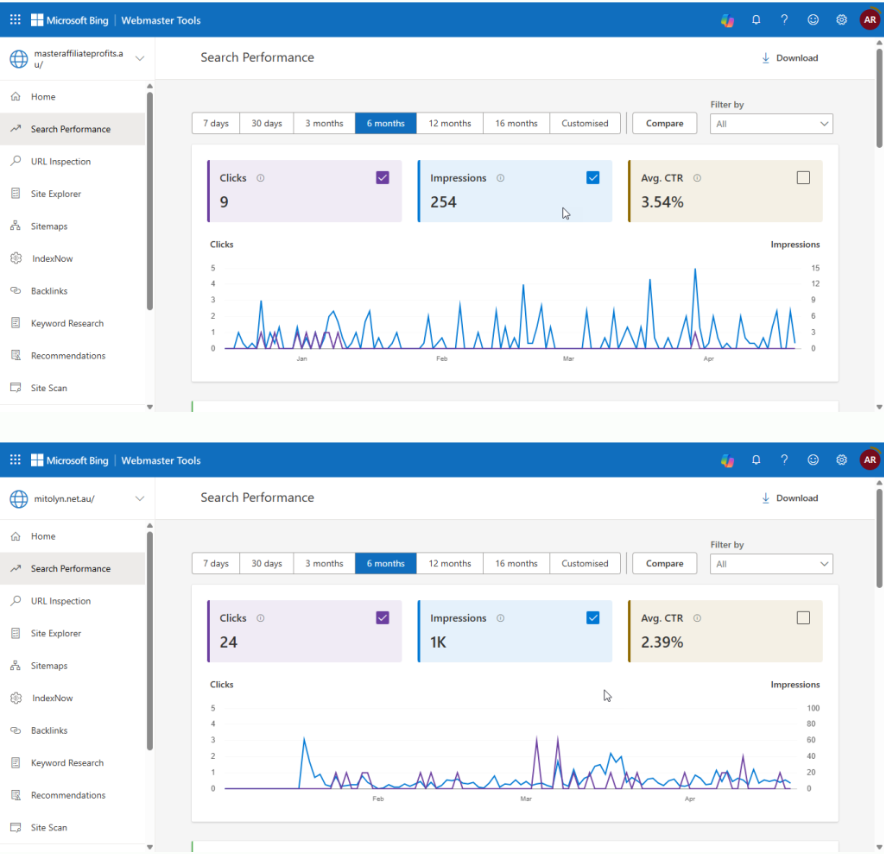
Task: Open feedback smiley in the mitolyn window
Action: click(813, 460)
